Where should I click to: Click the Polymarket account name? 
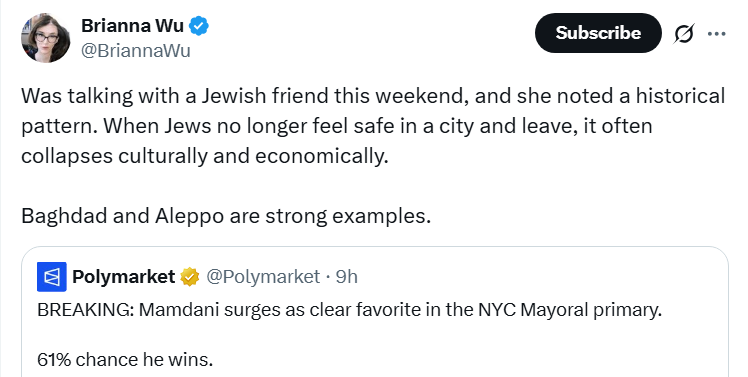click(124, 277)
